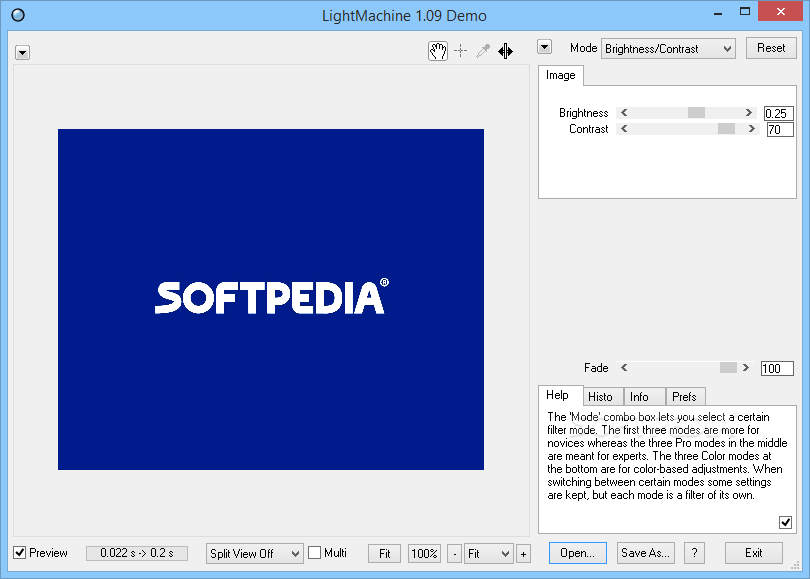The width and height of the screenshot is (810, 579).
Task: Open help with the ? button
Action: (x=694, y=553)
